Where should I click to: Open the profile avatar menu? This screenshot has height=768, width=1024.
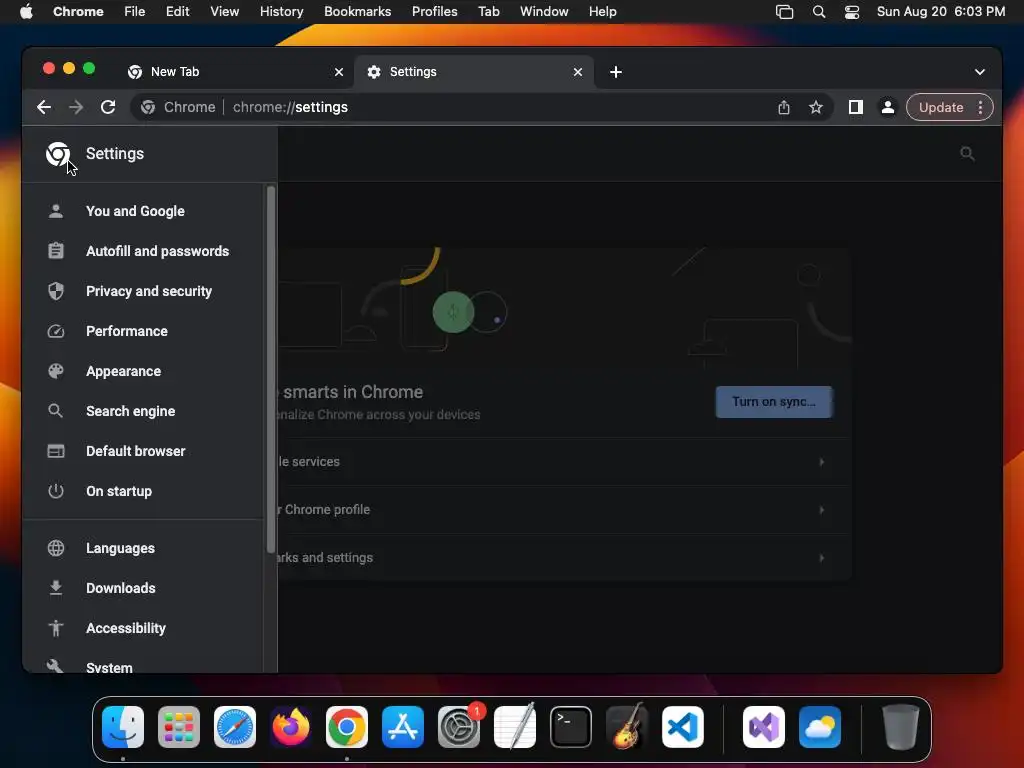[x=888, y=107]
